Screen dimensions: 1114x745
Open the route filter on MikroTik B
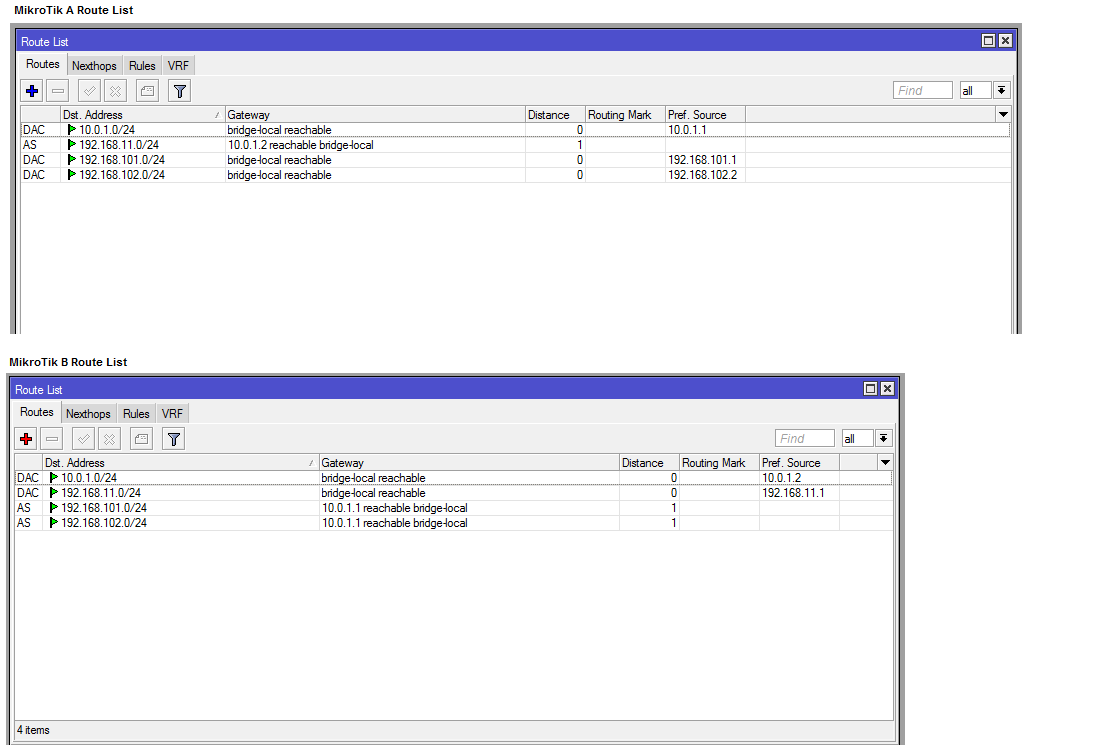[x=172, y=438]
